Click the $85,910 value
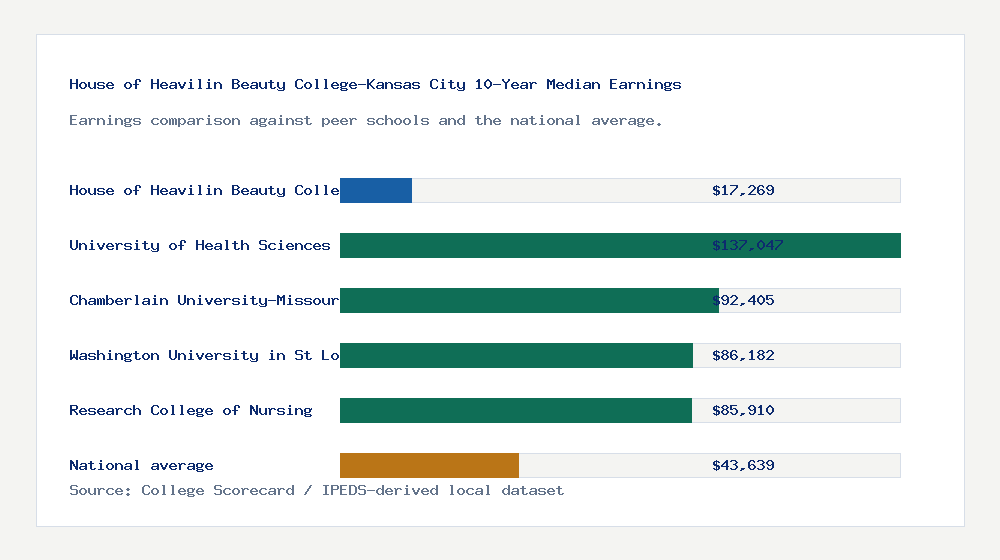 (x=743, y=410)
